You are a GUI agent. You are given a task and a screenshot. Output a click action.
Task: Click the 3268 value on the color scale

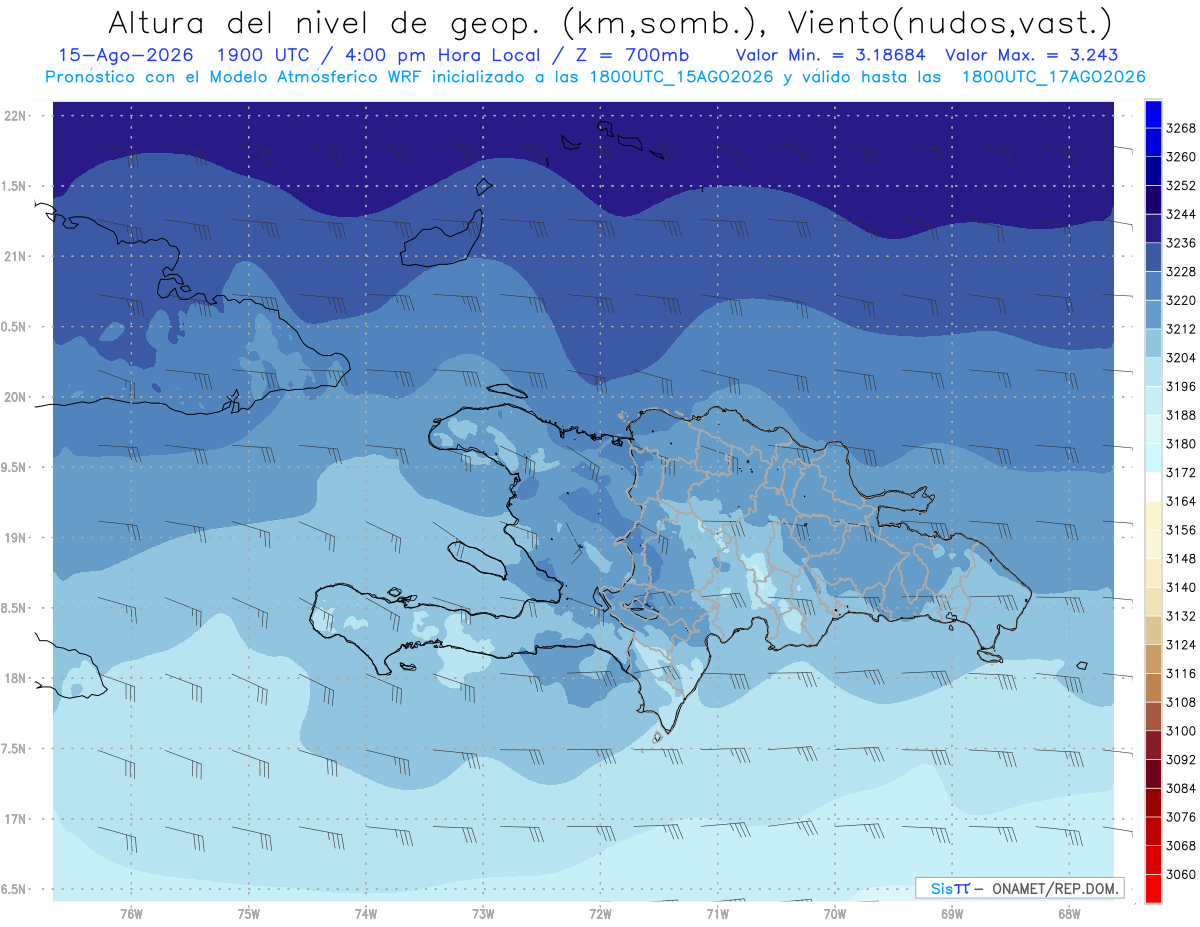pyautogui.click(x=1181, y=128)
